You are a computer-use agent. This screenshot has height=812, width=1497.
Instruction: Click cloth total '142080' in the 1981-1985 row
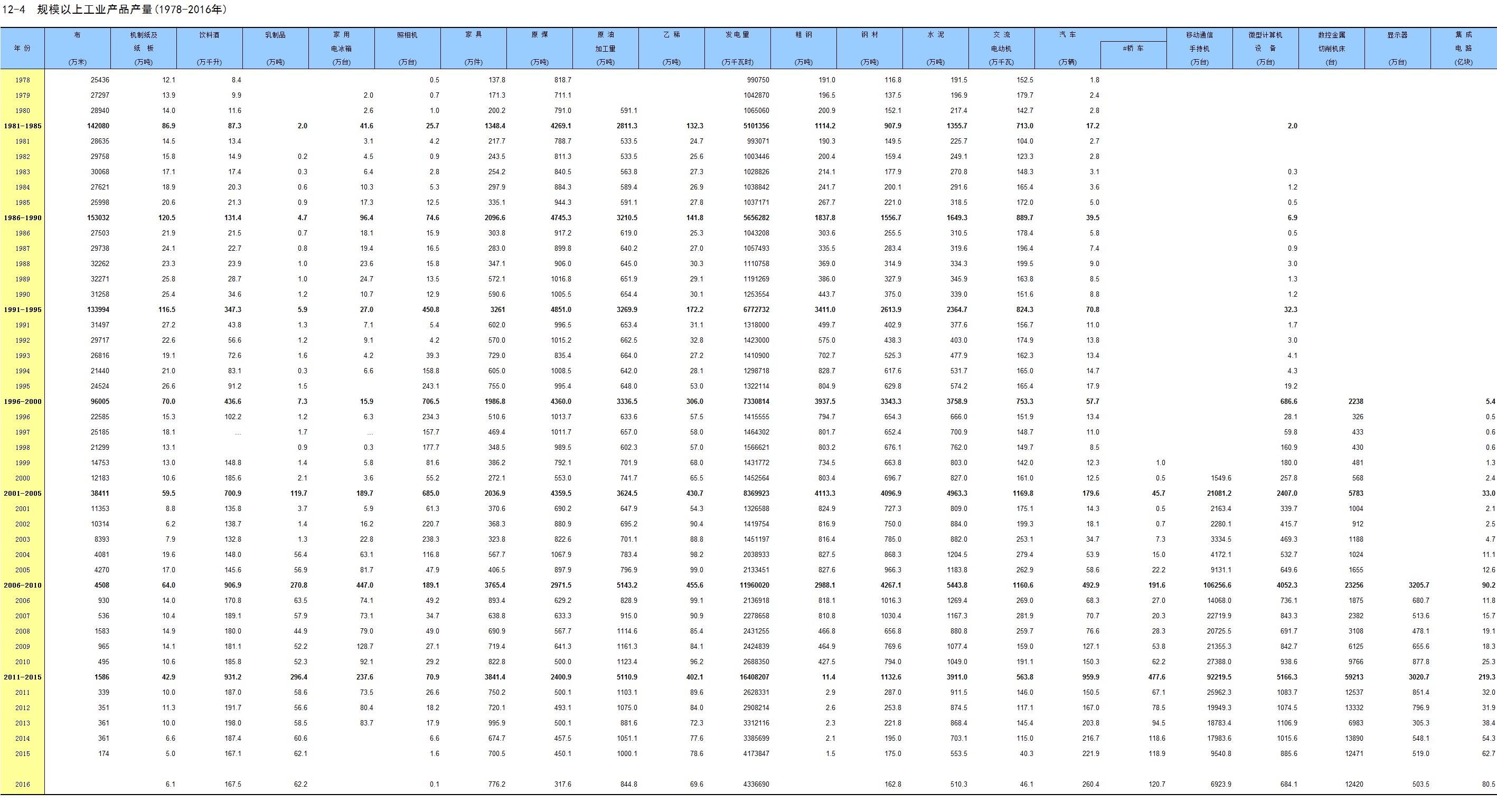(x=98, y=126)
